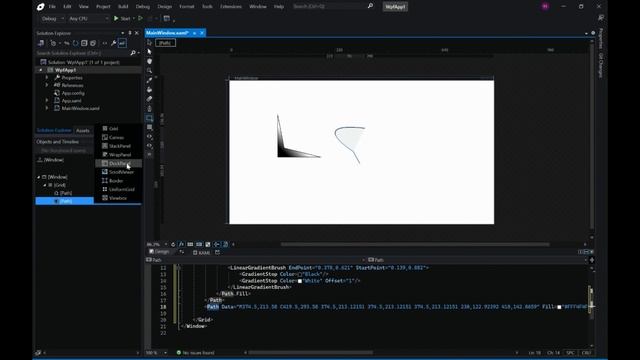The width and height of the screenshot is (640, 360).
Task: Click Refresh icon in Solution Explorer toolbar
Action: pyautogui.click(x=76, y=43)
